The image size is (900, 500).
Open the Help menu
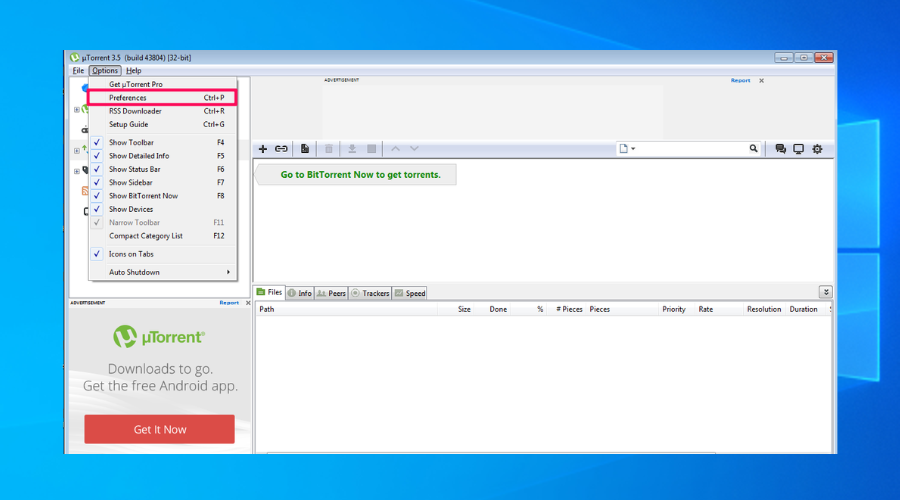point(134,71)
